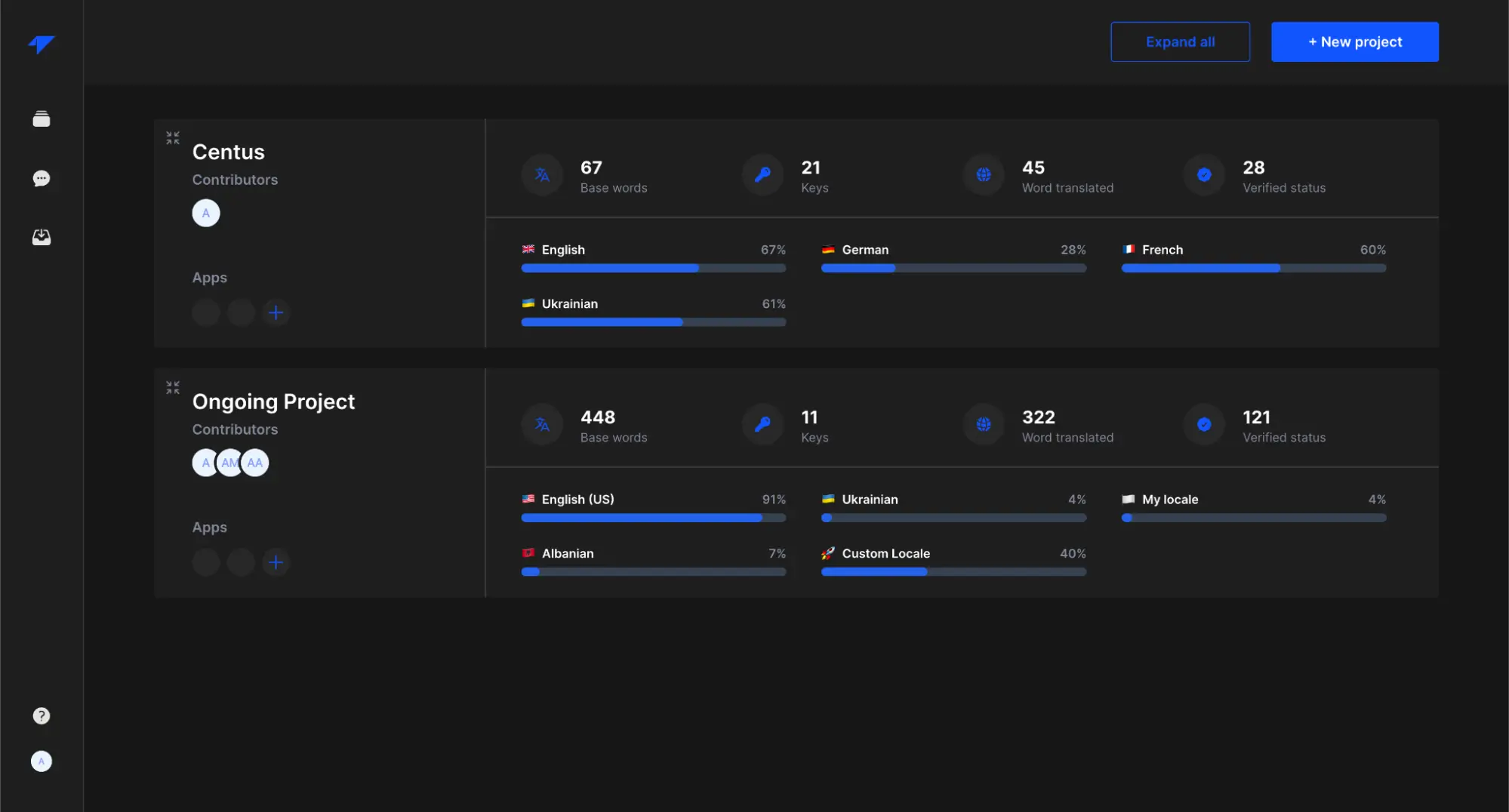Click the Custom Locale progress bar
This screenshot has width=1509, height=812.
coord(953,572)
